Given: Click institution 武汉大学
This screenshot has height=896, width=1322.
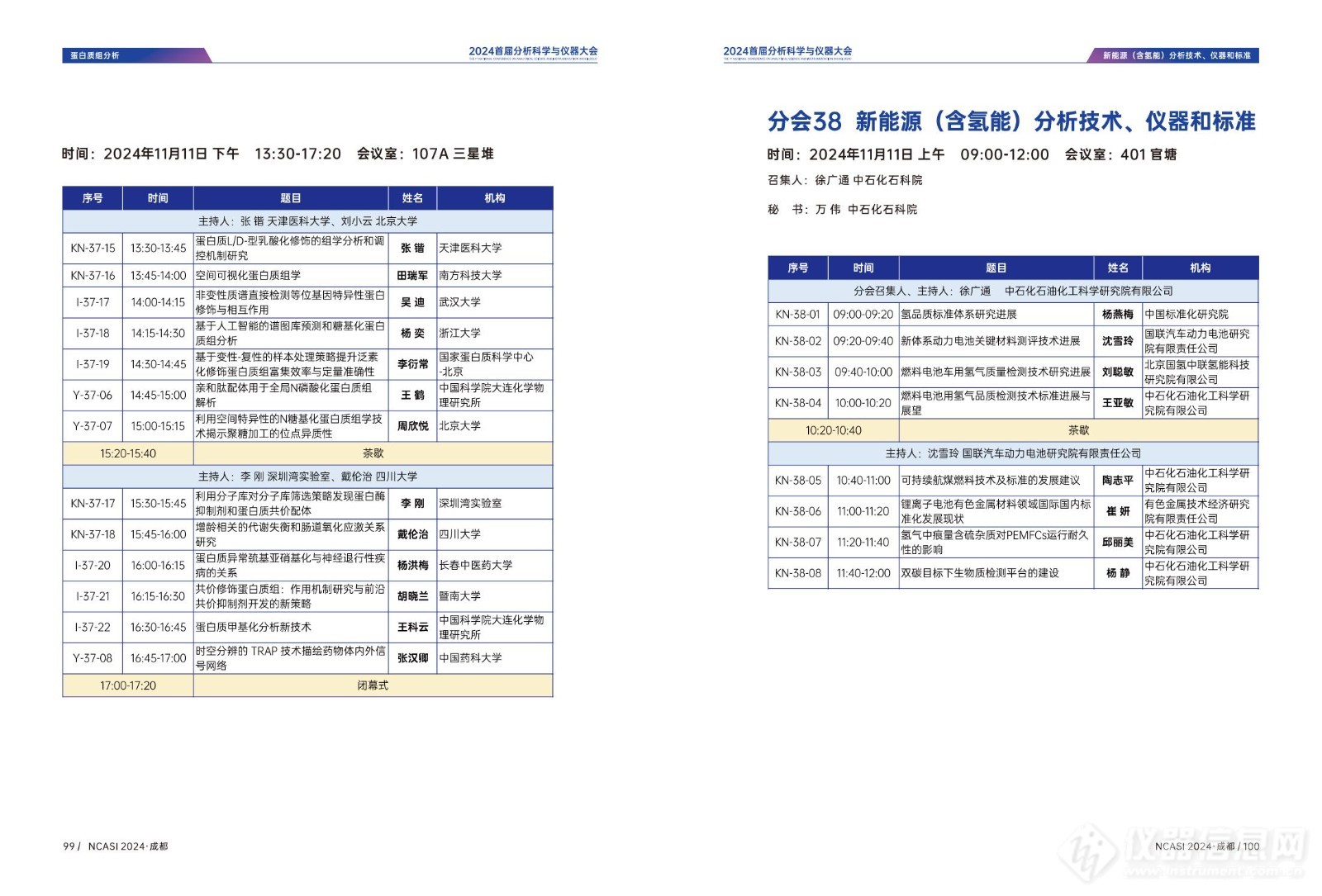Looking at the screenshot, I should pyautogui.click(x=459, y=302).
